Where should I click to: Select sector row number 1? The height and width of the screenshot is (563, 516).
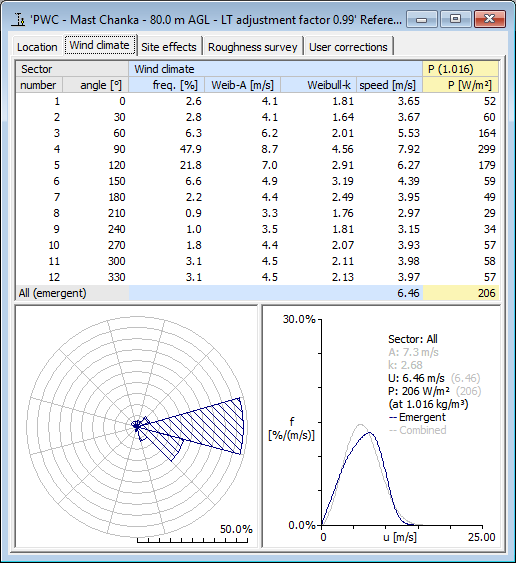pyautogui.click(x=57, y=101)
